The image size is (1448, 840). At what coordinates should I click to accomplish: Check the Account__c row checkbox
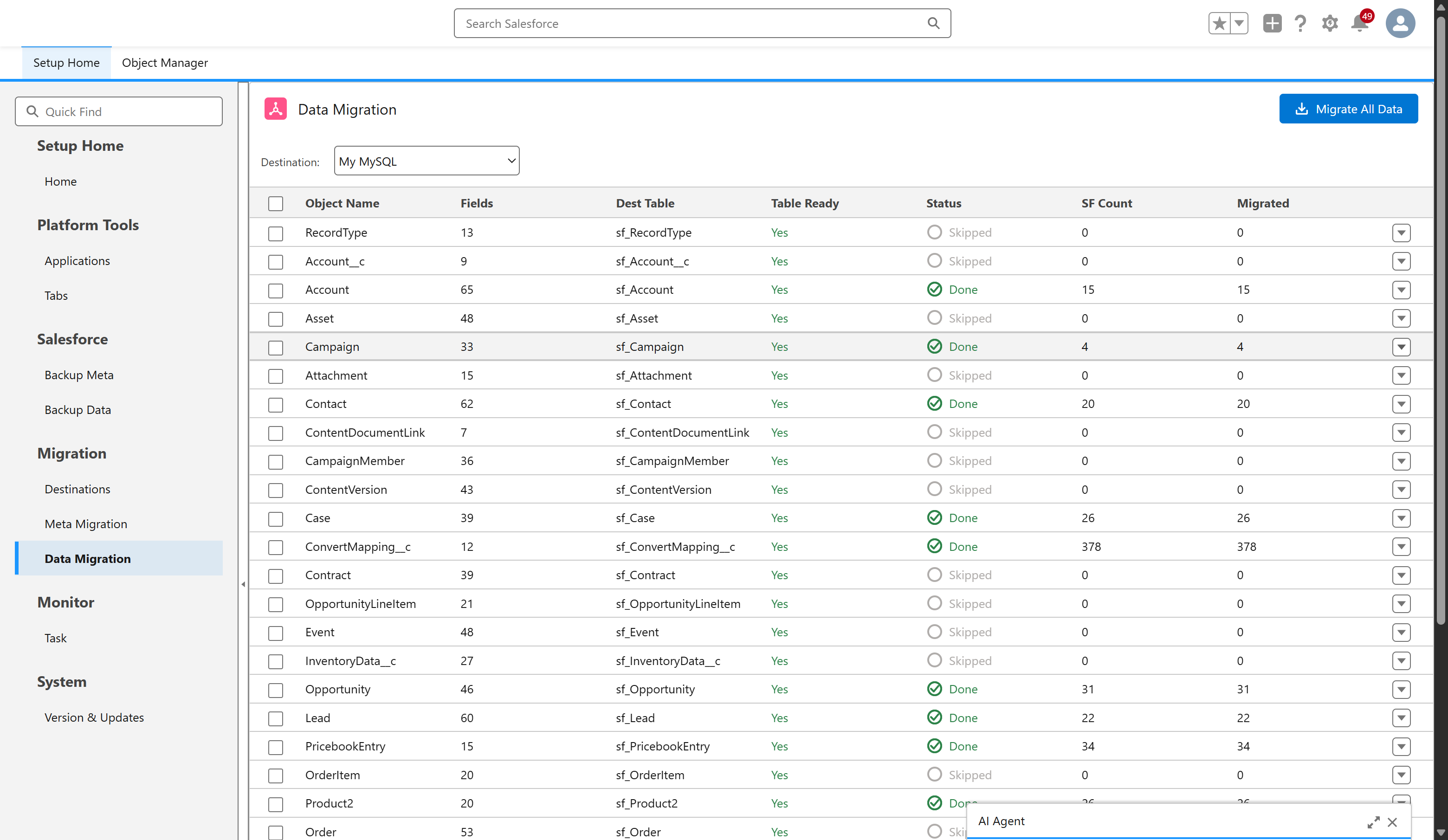pyautogui.click(x=276, y=262)
